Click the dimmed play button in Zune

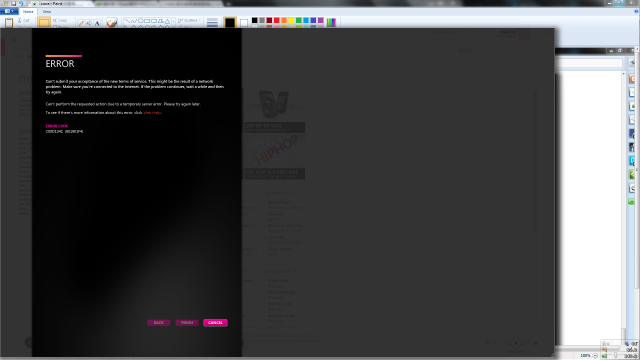point(515,343)
